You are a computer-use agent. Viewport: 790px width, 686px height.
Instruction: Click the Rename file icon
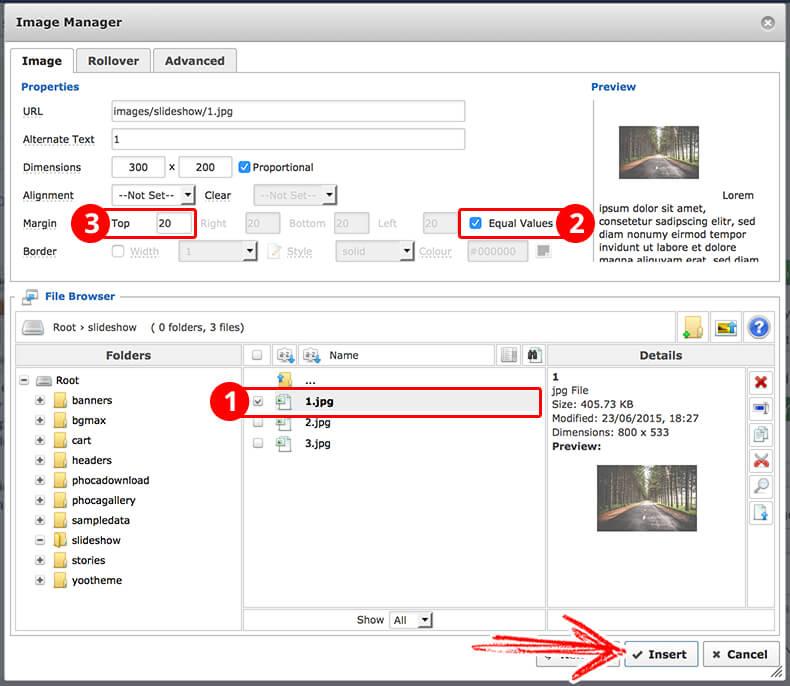click(x=761, y=408)
